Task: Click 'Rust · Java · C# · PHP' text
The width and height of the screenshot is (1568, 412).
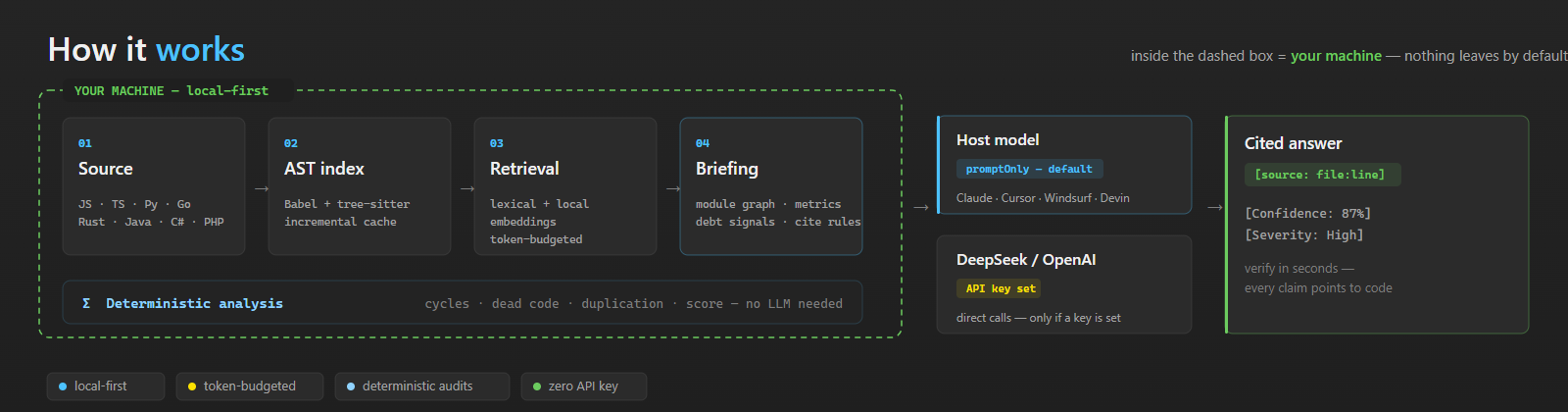Action: click(151, 222)
